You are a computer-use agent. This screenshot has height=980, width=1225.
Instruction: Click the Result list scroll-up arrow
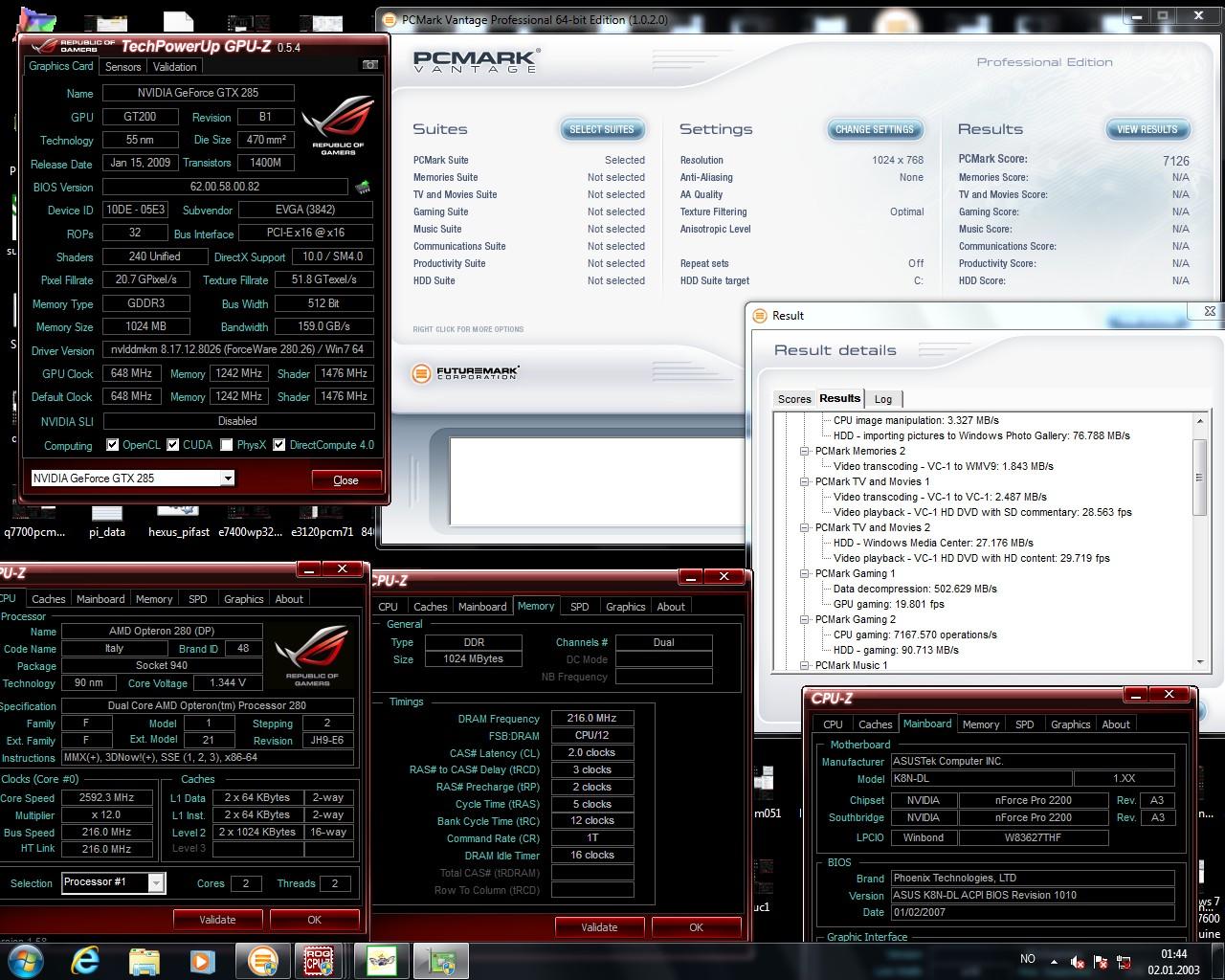tap(1199, 421)
